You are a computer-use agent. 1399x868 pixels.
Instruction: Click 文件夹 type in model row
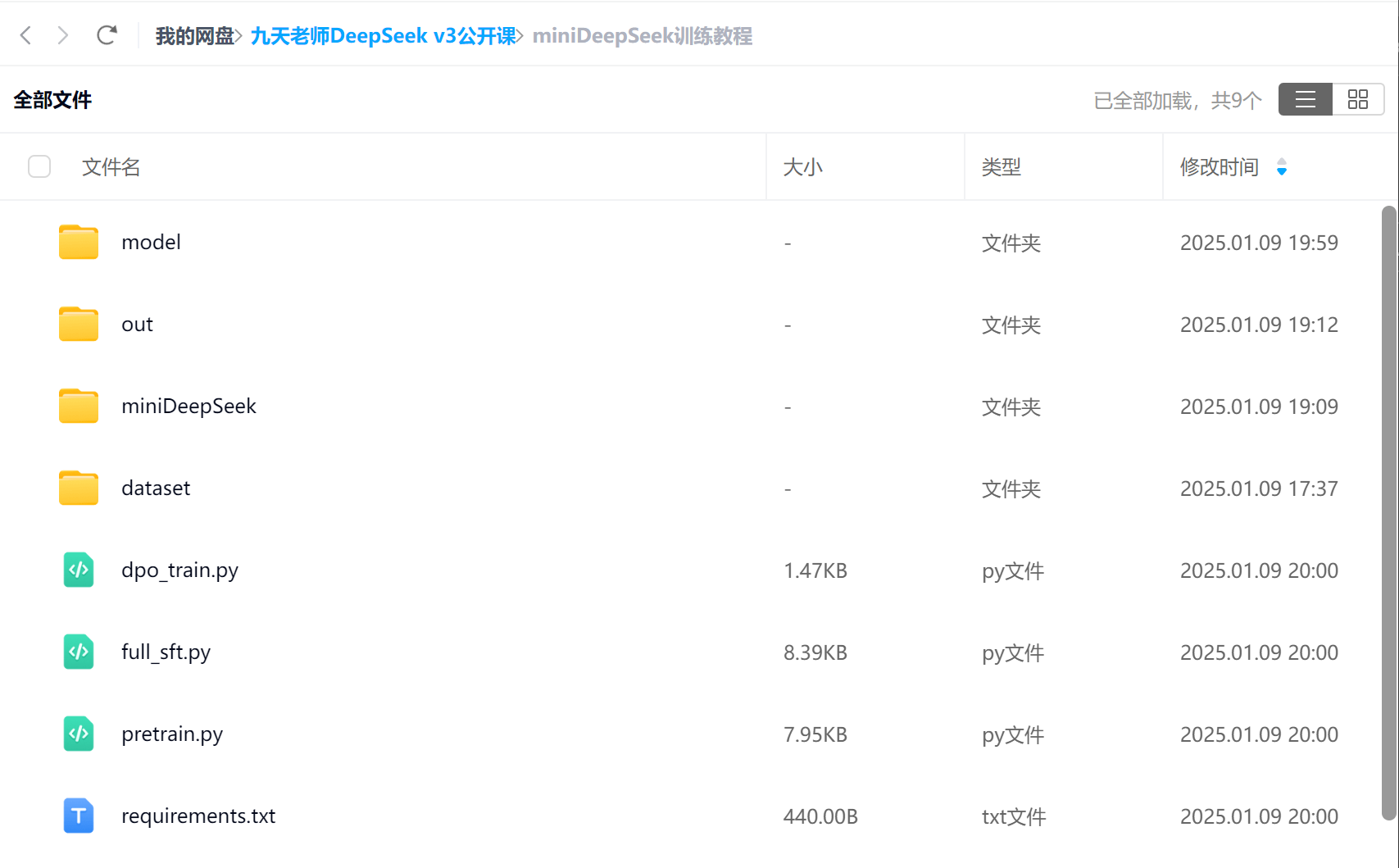(x=1011, y=243)
